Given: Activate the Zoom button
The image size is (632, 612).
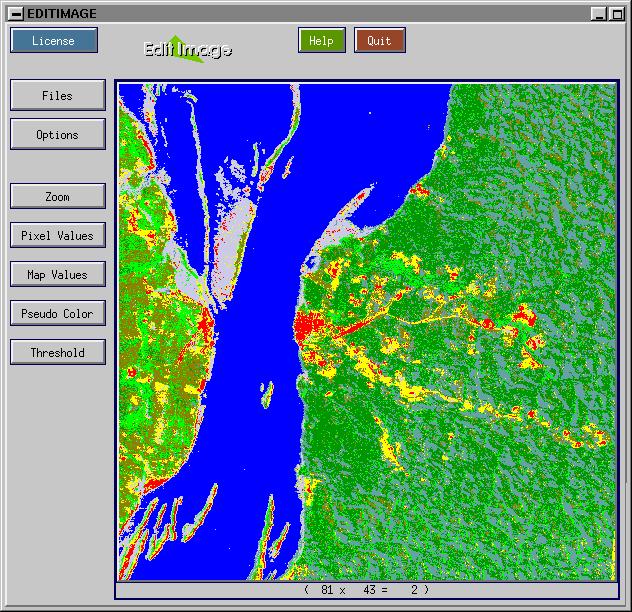Looking at the screenshot, I should coord(58,196).
